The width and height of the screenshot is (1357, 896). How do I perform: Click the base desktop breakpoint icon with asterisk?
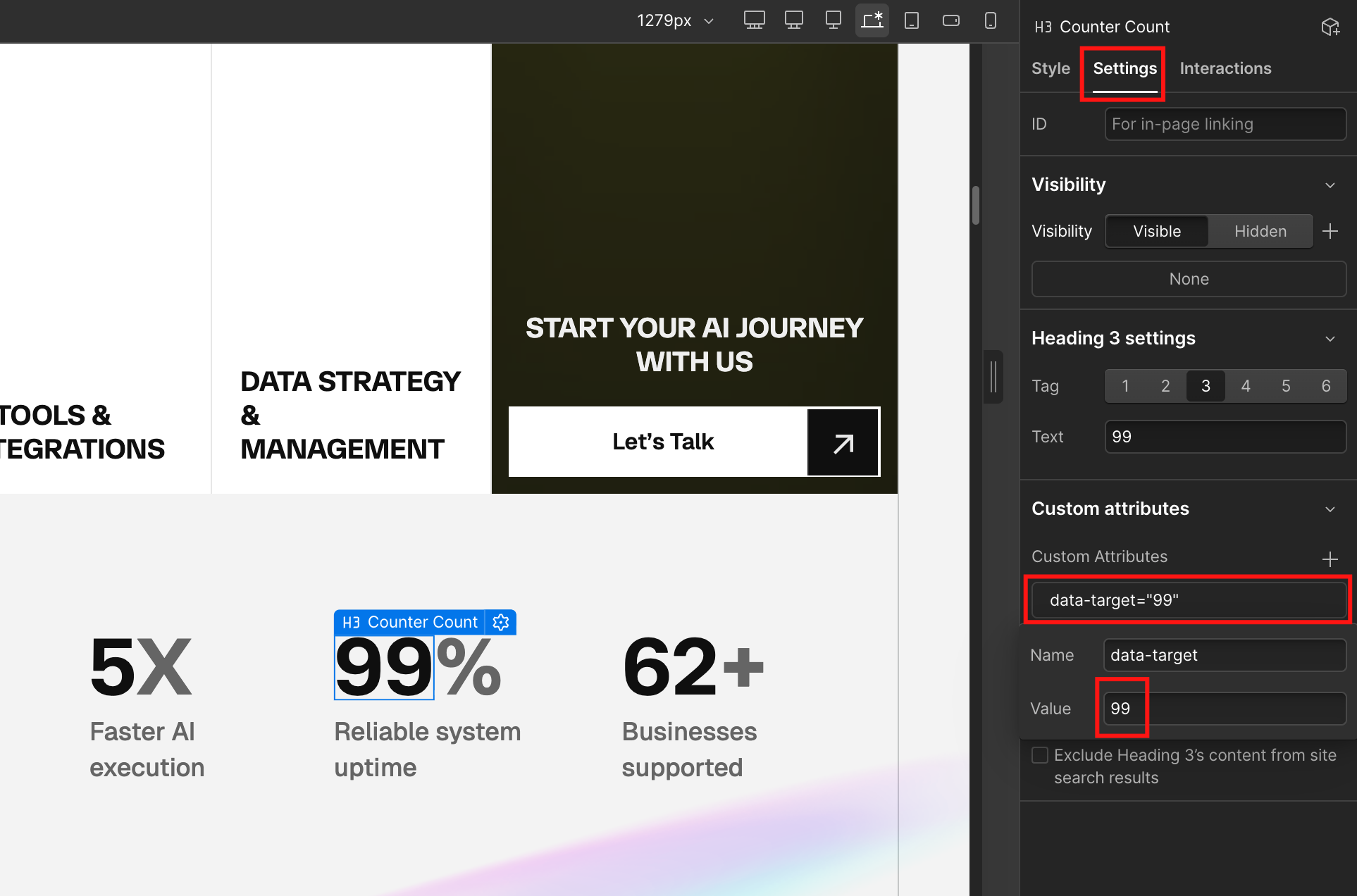(872, 20)
